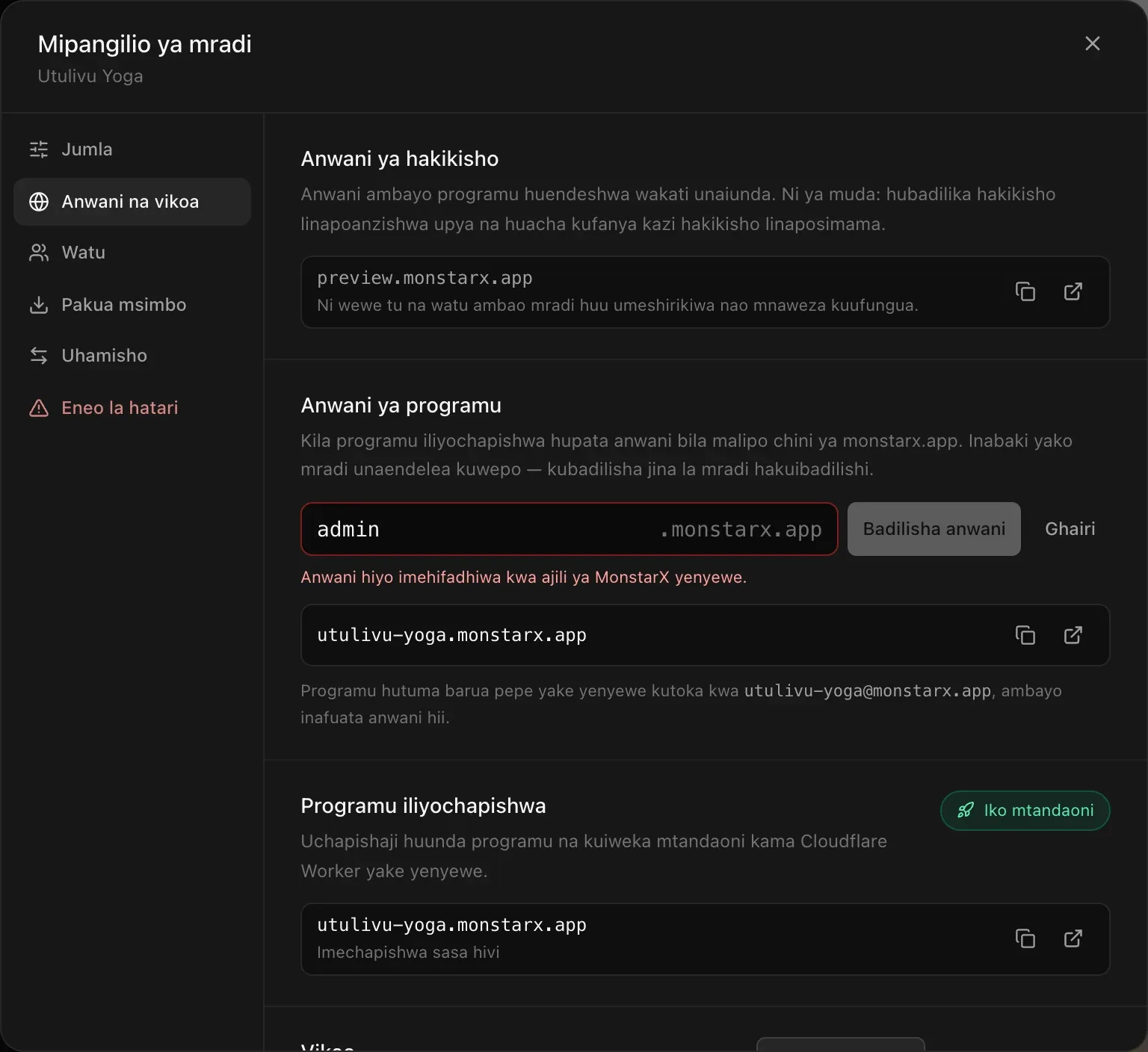Click the Iko mtandaoni status badge
This screenshot has height=1052, width=1148.
tap(1025, 811)
